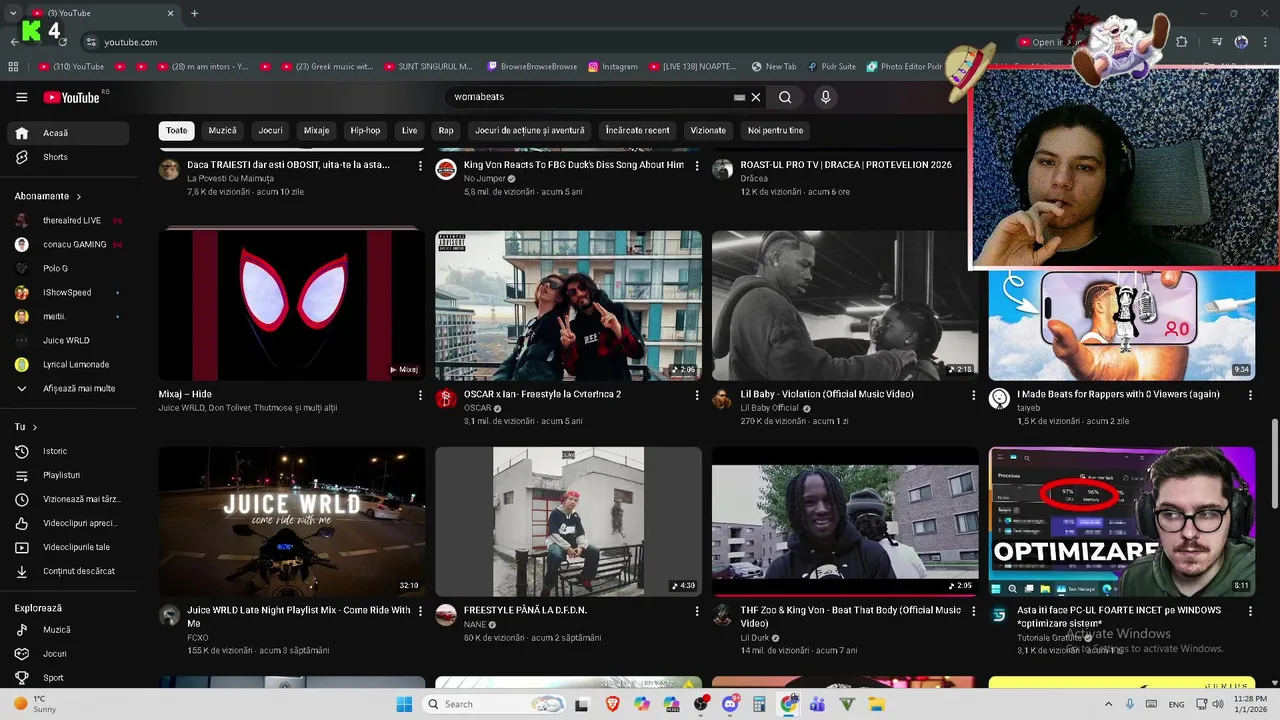The image size is (1280, 720).
Task: Play the Mixaj – Hide Spider-Man thumbnail
Action: (292, 305)
